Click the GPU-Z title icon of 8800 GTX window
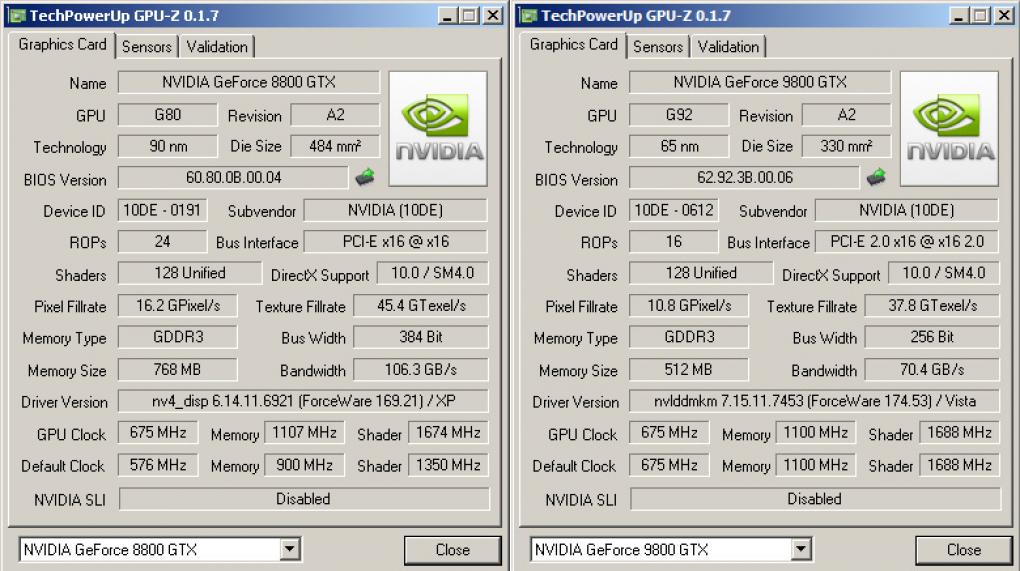 click(17, 15)
